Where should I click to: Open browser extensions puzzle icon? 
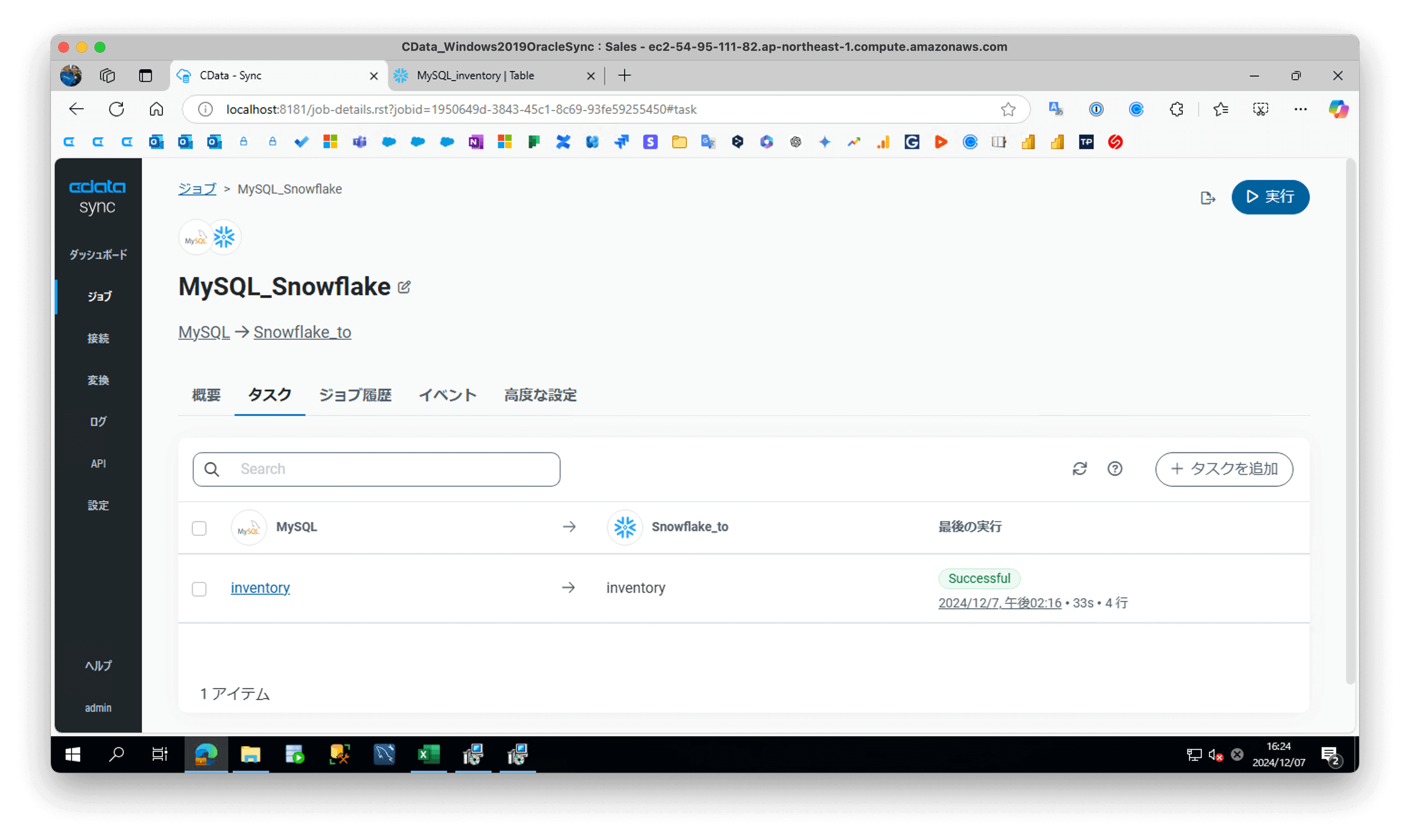(1176, 109)
